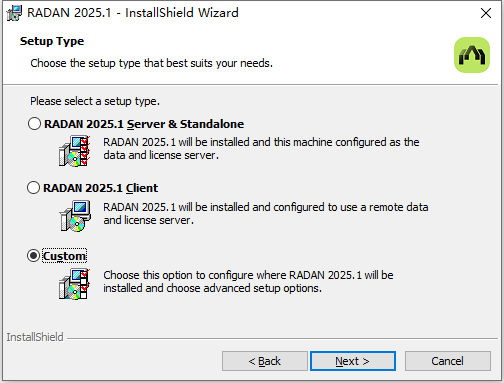Screen dimensions: 504x383
Task: Click the installer icon in title bar
Action: point(14,13)
